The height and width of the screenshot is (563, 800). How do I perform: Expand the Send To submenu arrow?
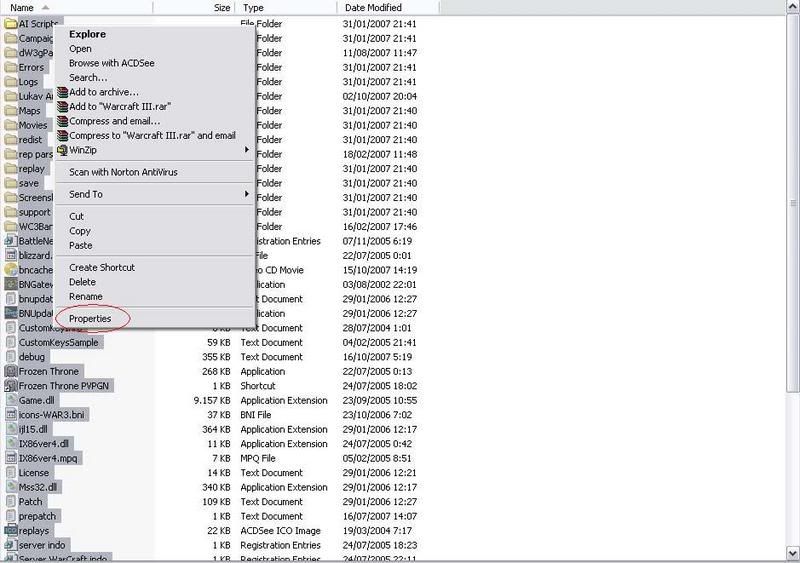pos(246,194)
